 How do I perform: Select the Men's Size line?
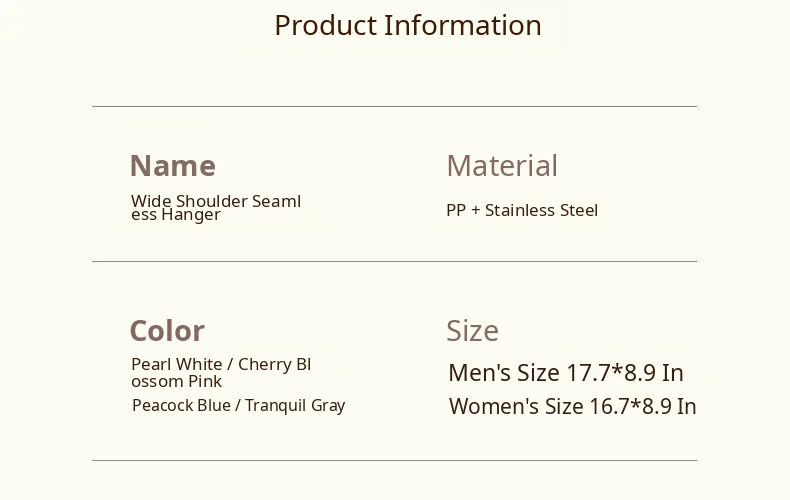click(565, 373)
